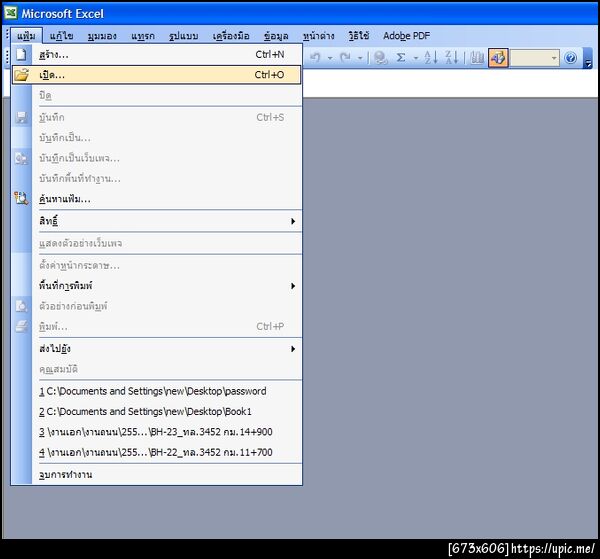Click the AutoSum sigma icon
This screenshot has height=559, width=600.
(401, 58)
